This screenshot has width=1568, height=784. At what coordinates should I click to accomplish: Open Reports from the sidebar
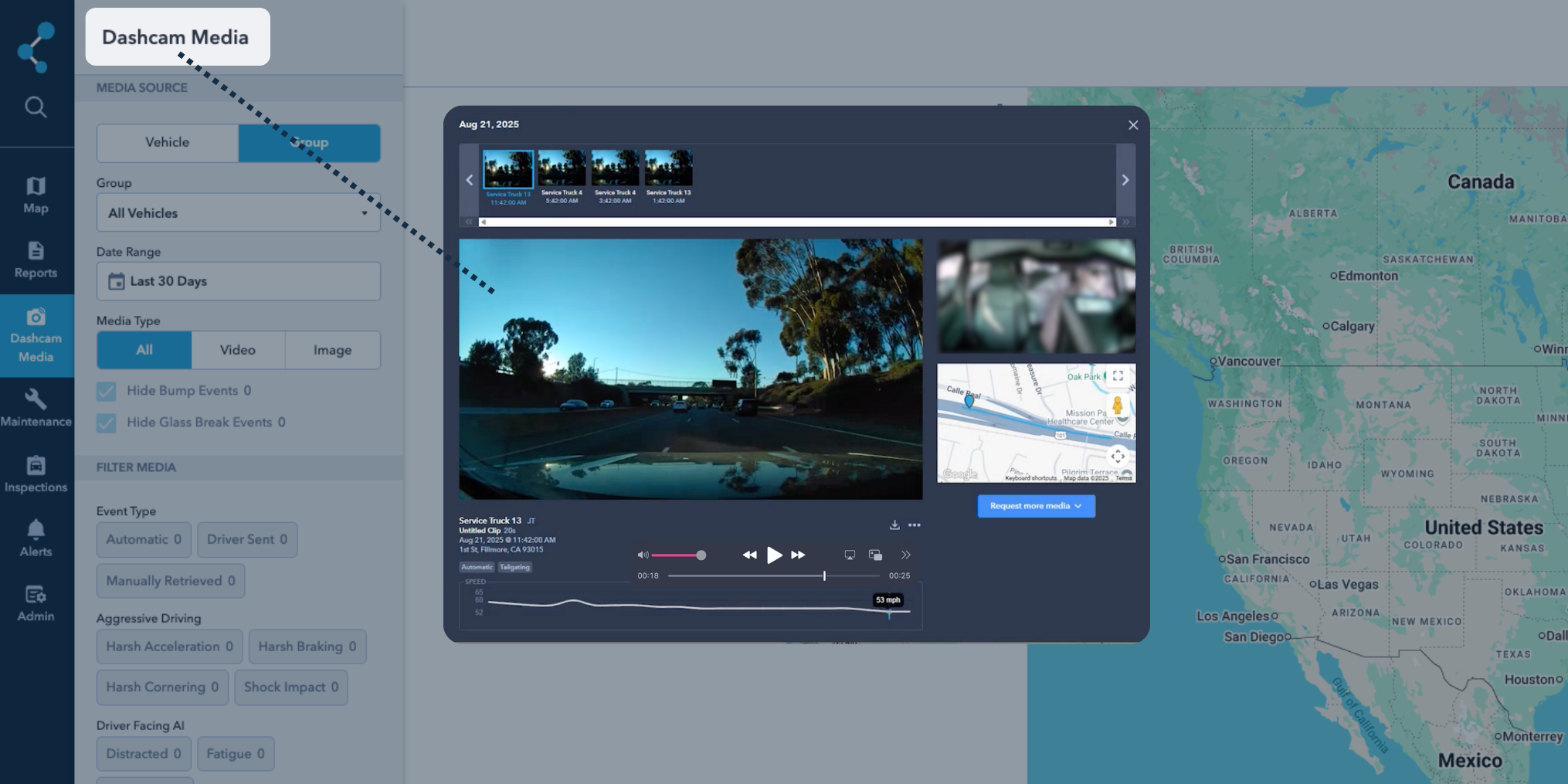(36, 261)
